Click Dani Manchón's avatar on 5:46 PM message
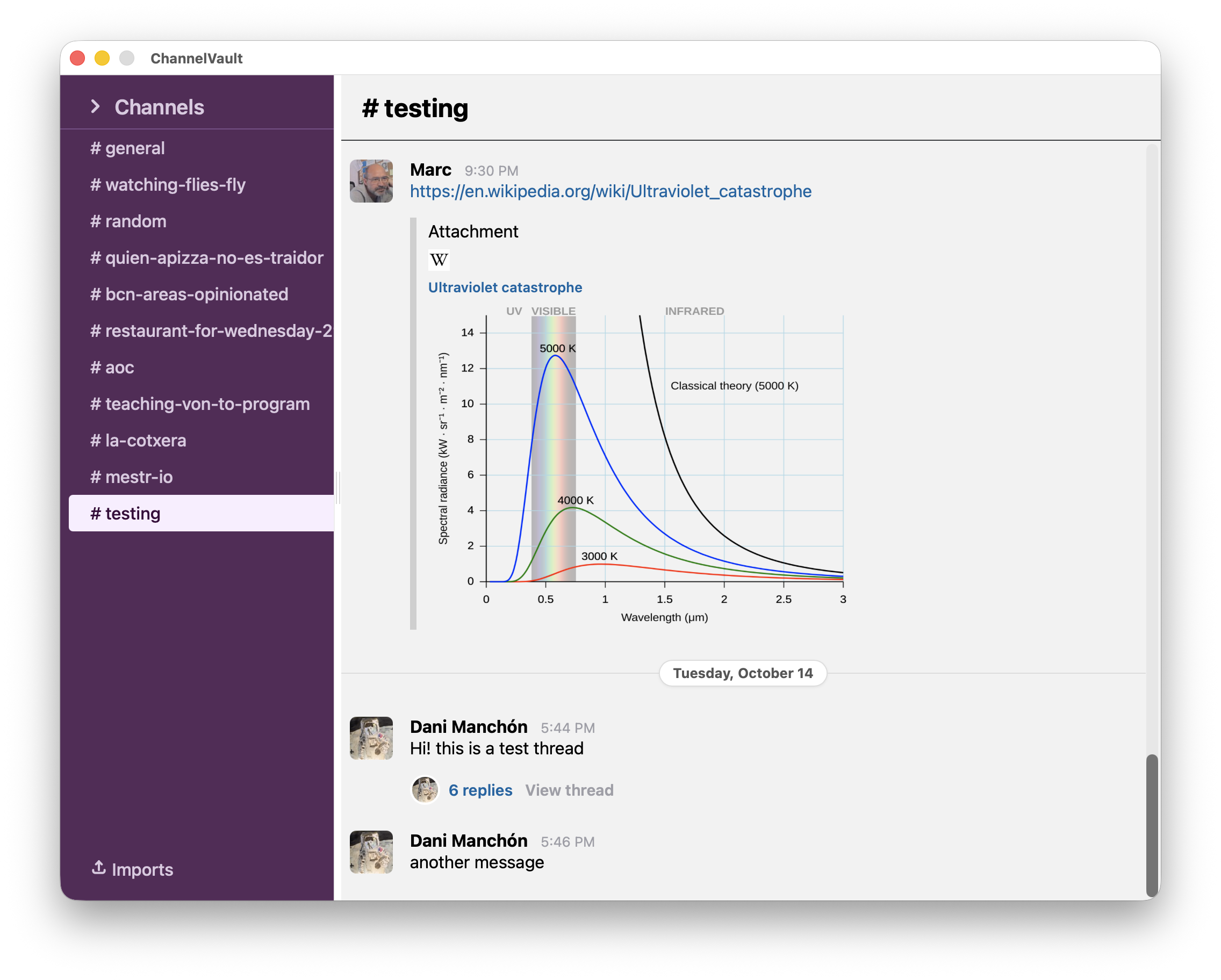Screen dimensions: 1221x980 371,852
